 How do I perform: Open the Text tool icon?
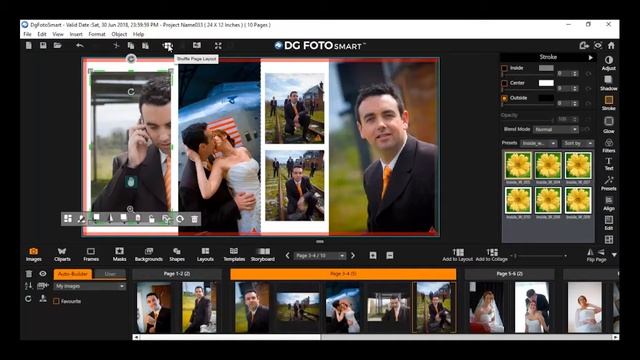click(609, 164)
